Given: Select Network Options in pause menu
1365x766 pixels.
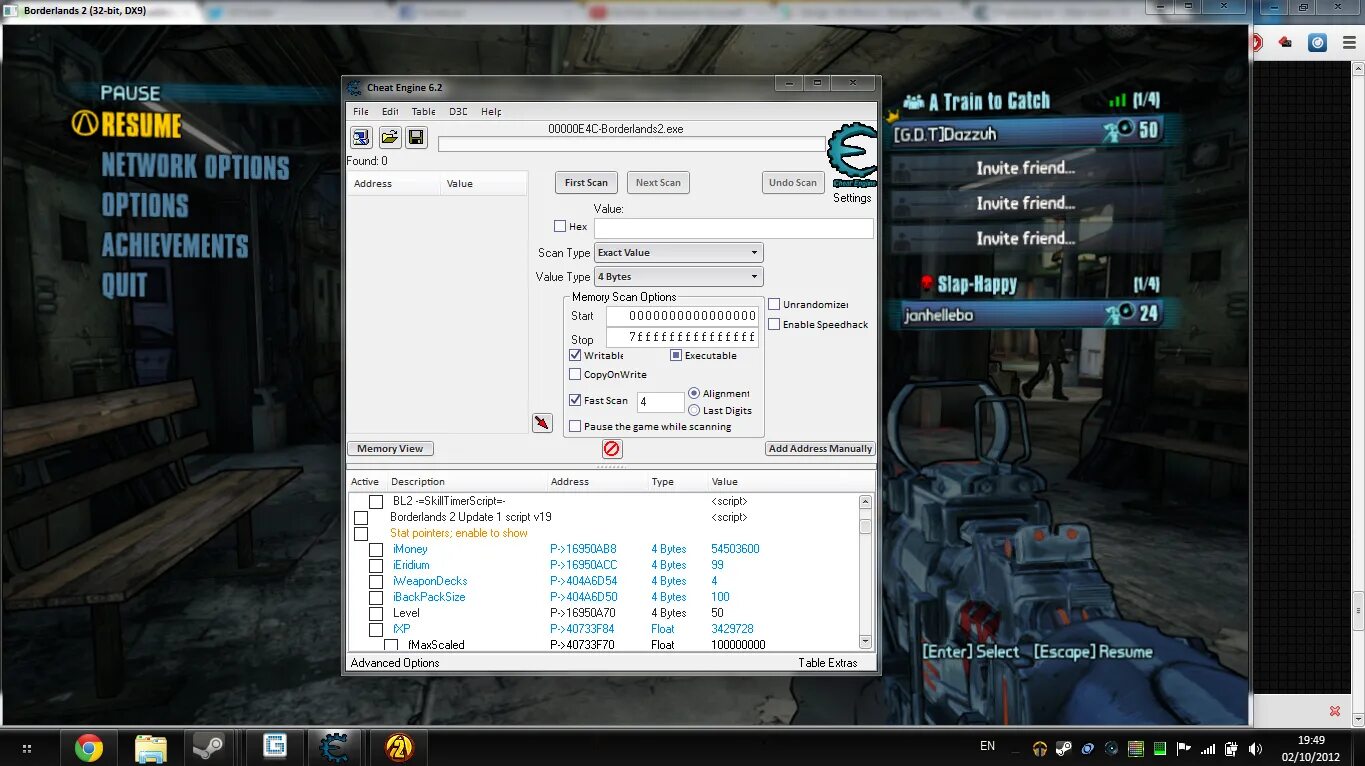Looking at the screenshot, I should click(x=195, y=166).
